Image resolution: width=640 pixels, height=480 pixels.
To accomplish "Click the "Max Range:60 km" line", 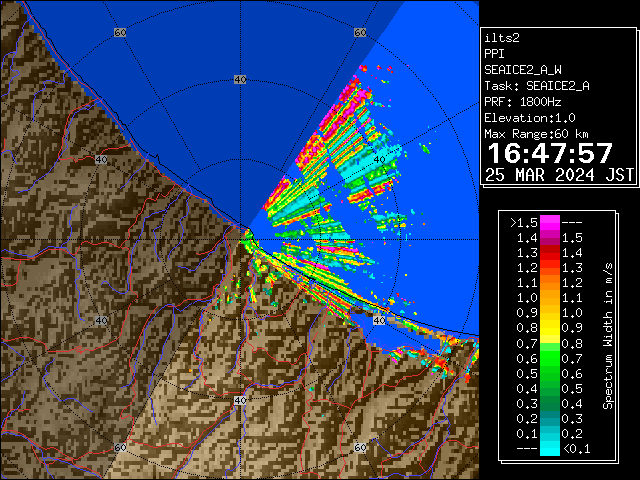I will (536, 134).
